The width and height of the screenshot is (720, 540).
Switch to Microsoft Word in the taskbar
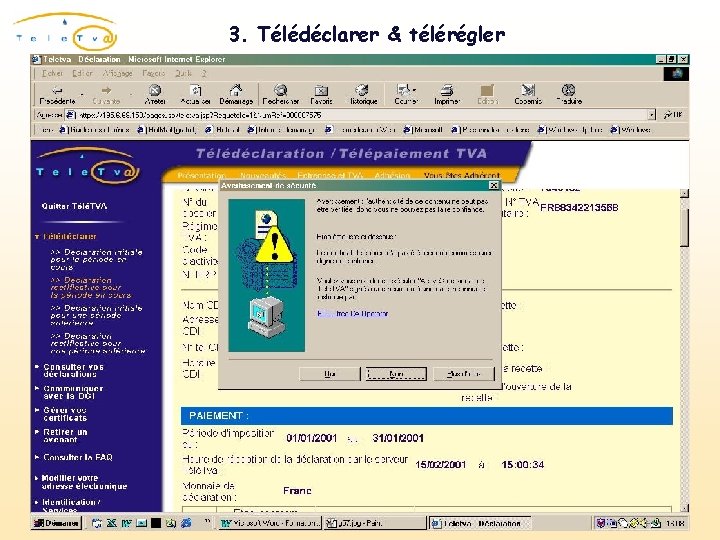click(270, 523)
